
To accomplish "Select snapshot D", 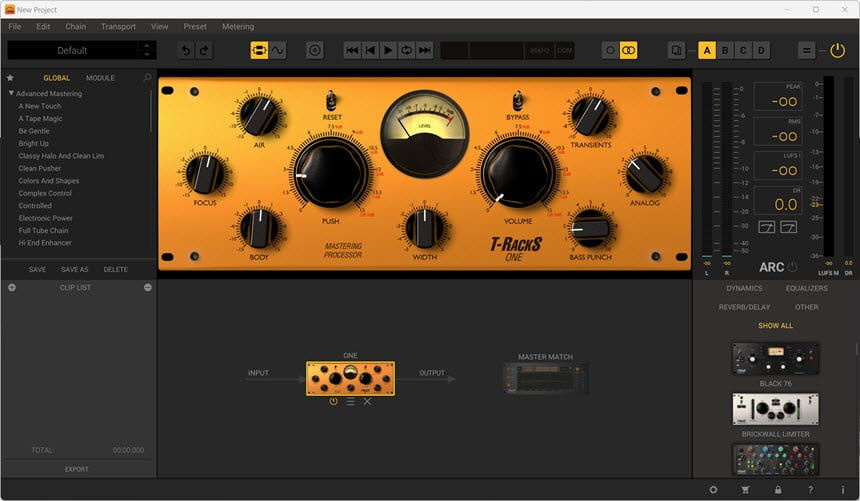I will pyautogui.click(x=761, y=50).
